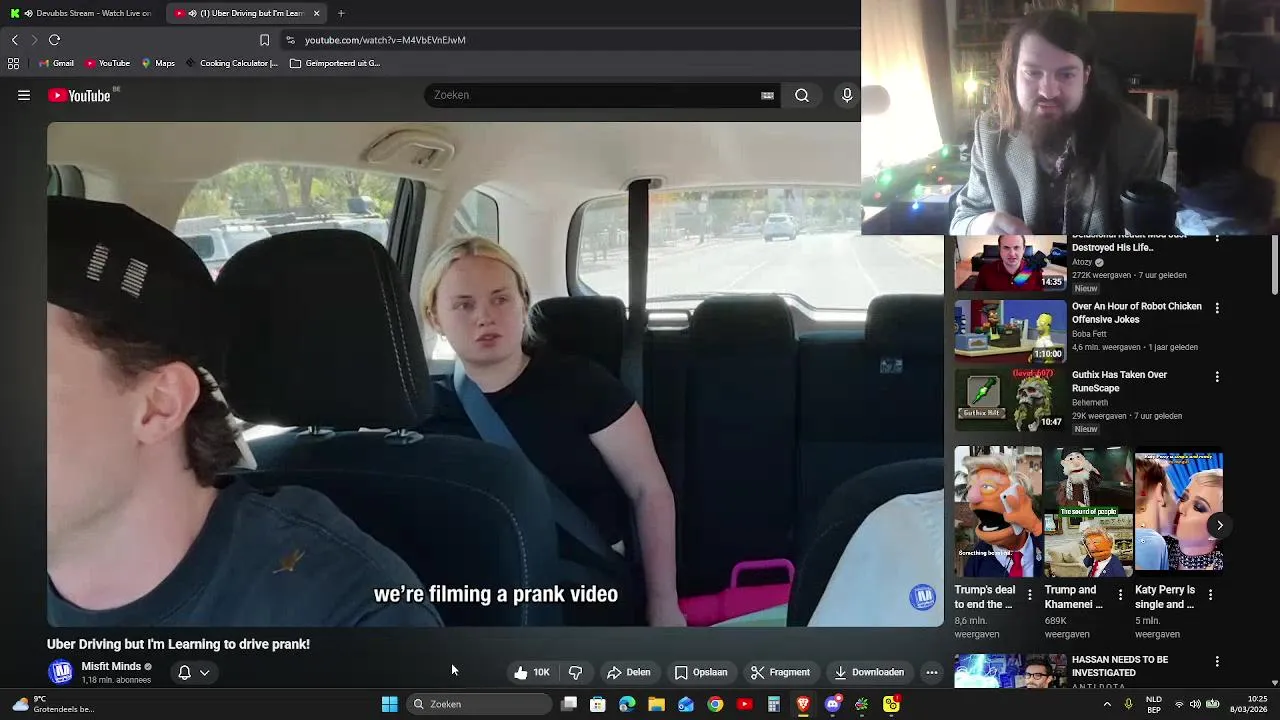This screenshot has width=1280, height=720.
Task: Open options for Atozy video
Action: click(x=1217, y=239)
